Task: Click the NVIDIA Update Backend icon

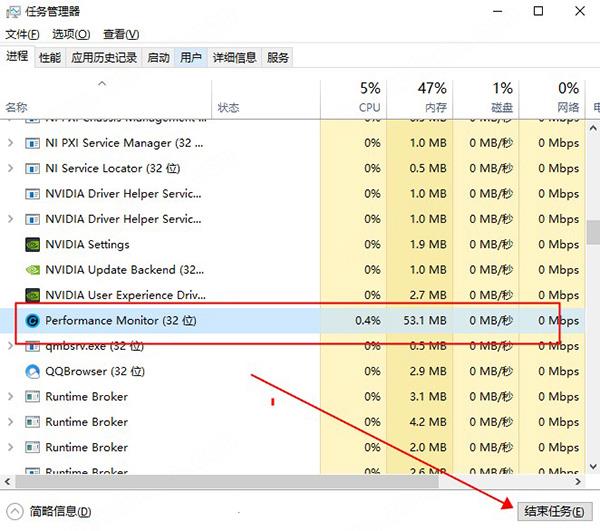Action: tap(33, 270)
